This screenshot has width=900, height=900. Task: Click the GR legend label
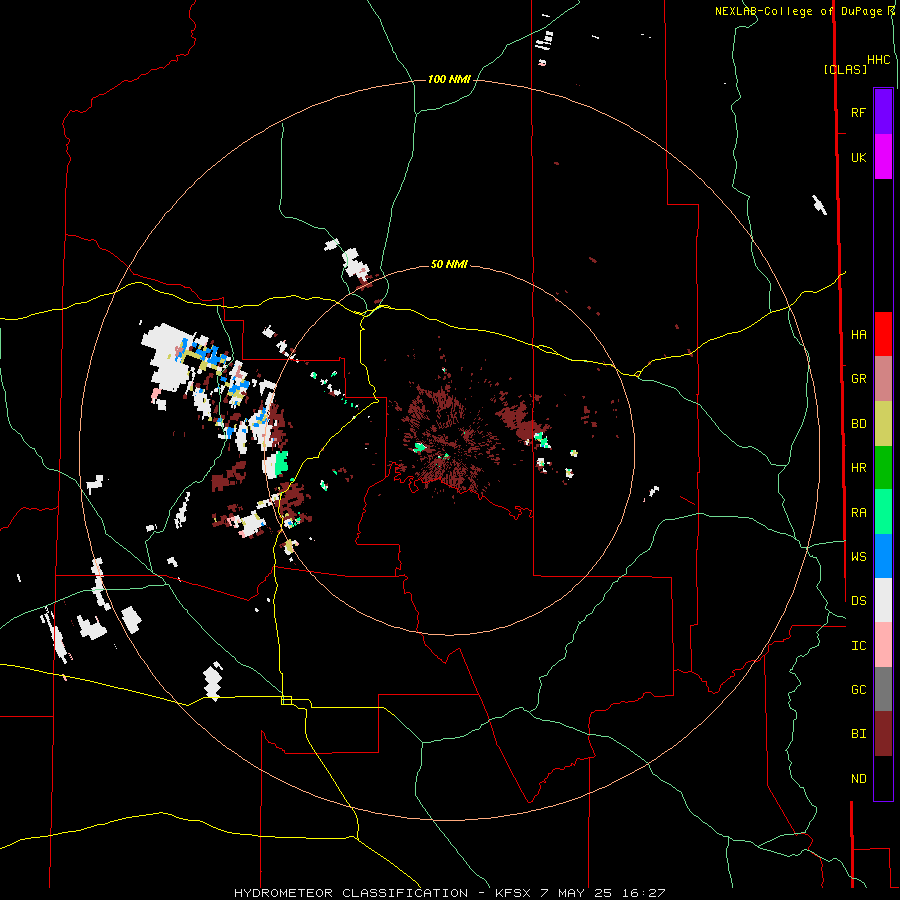coord(858,379)
